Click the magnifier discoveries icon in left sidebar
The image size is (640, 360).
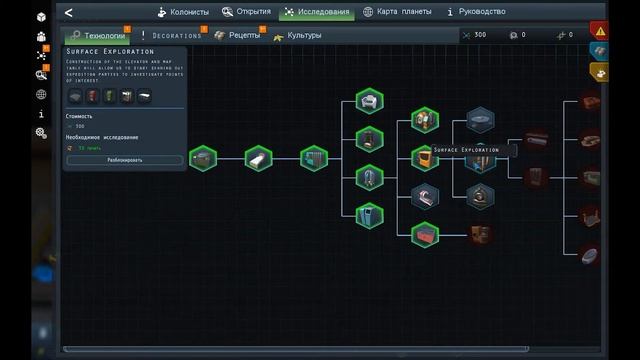coord(41,75)
